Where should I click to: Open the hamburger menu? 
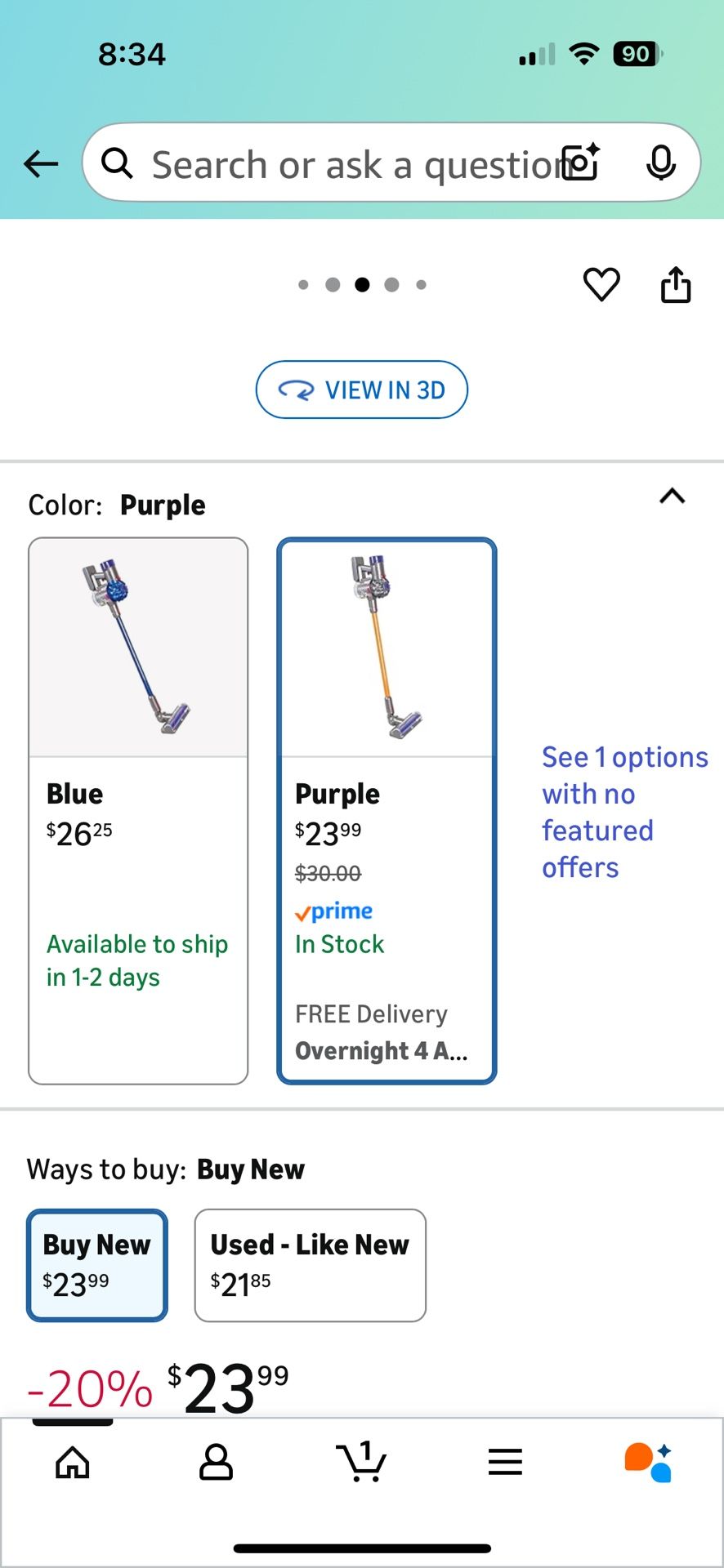(505, 1462)
